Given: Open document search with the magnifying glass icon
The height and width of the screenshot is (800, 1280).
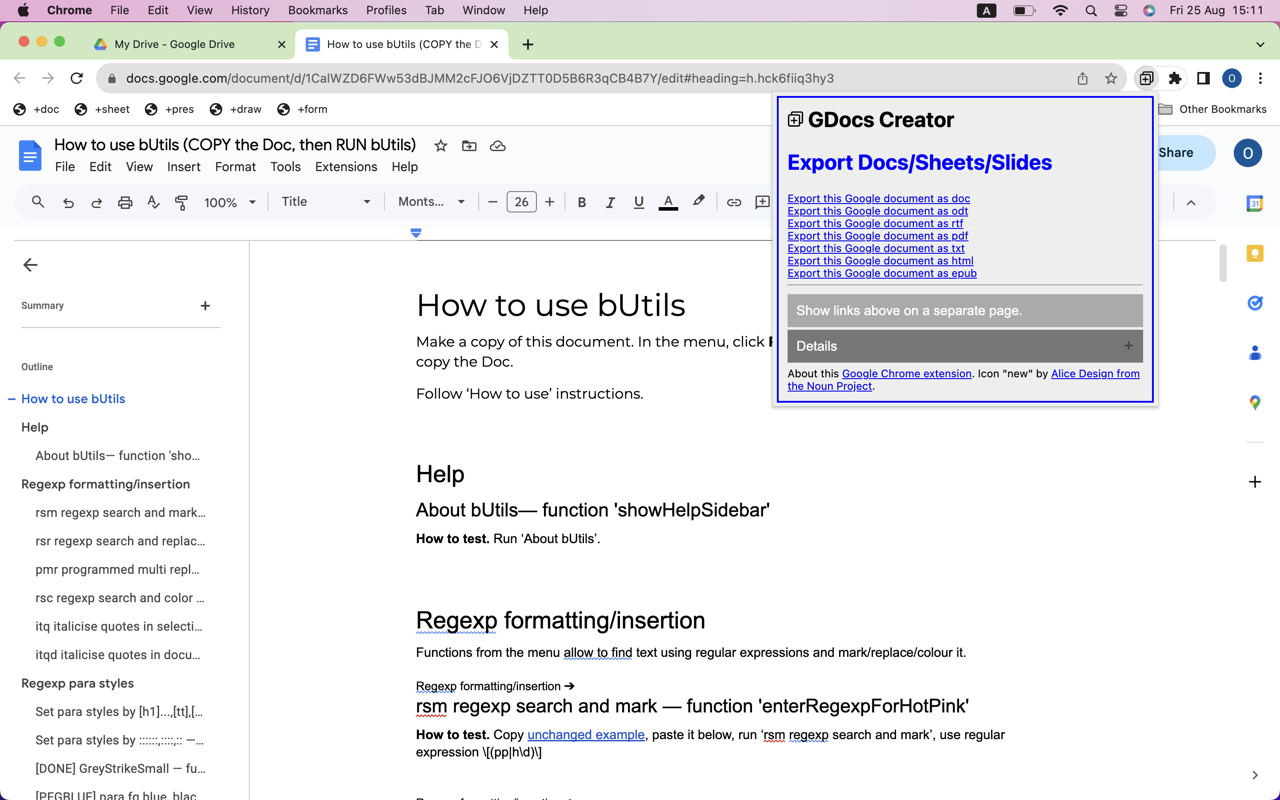Looking at the screenshot, I should (37, 202).
